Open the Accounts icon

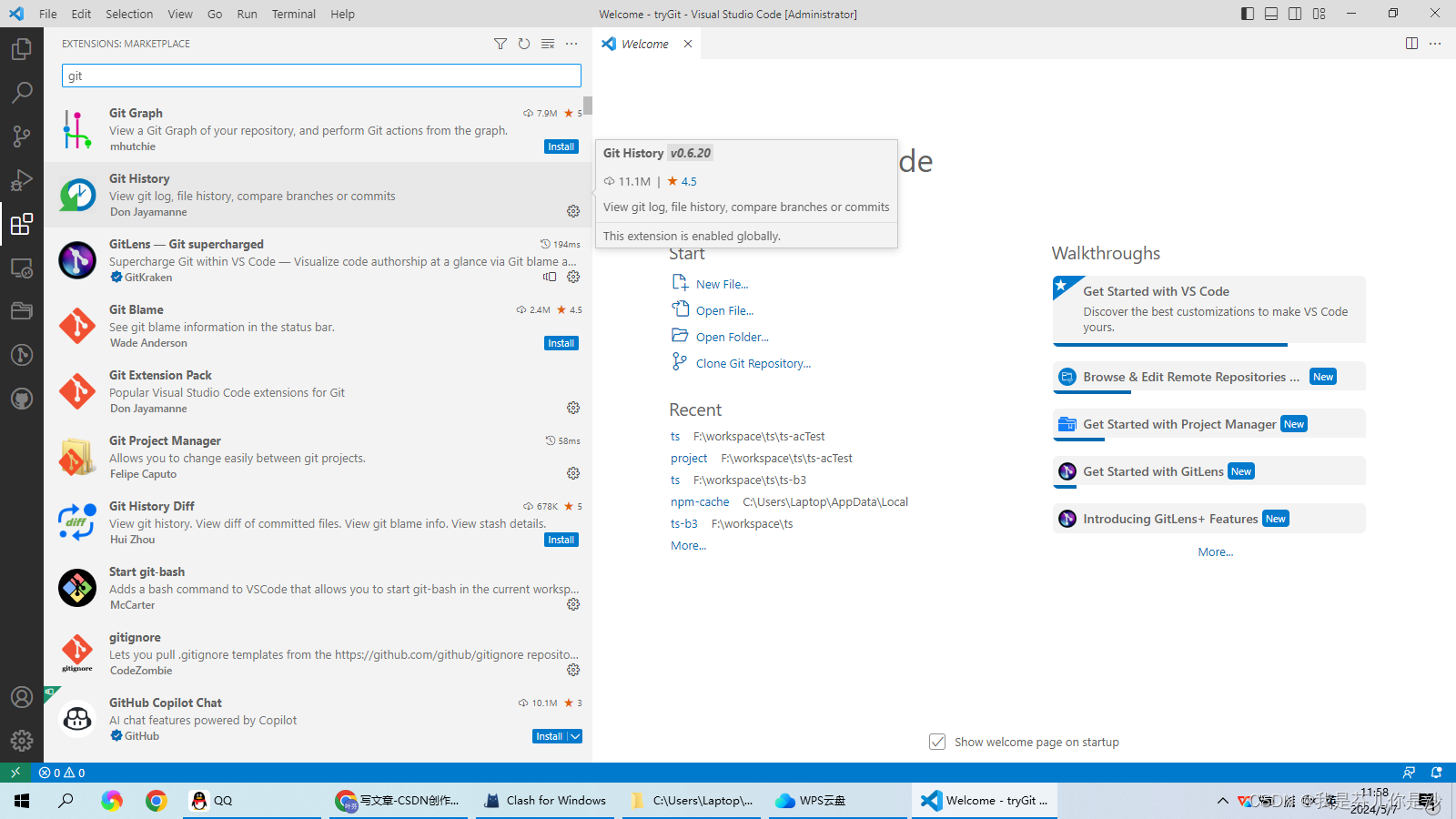pyautogui.click(x=22, y=697)
